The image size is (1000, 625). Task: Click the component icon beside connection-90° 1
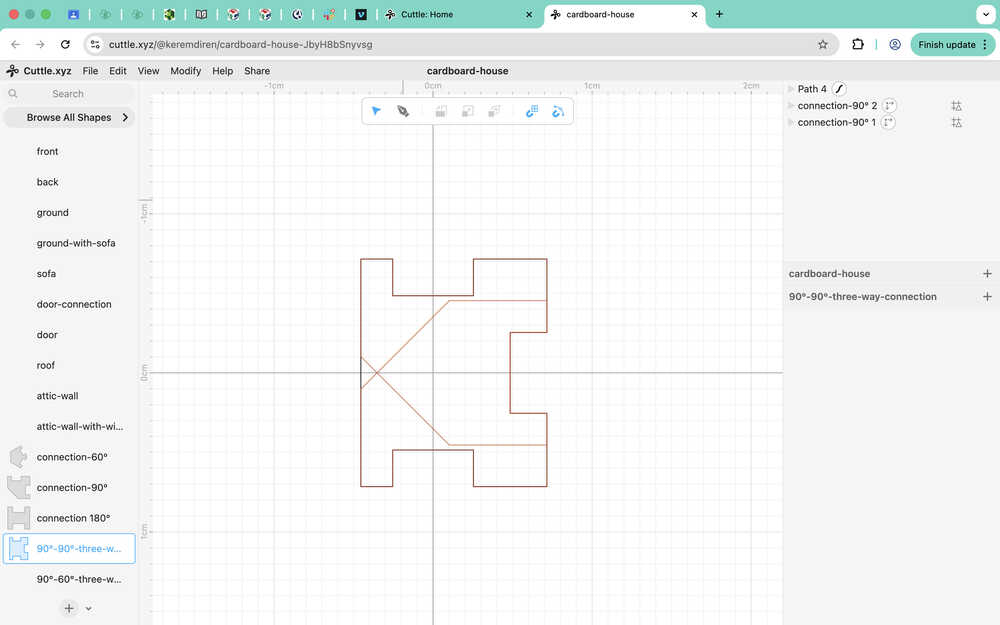[x=888, y=122]
